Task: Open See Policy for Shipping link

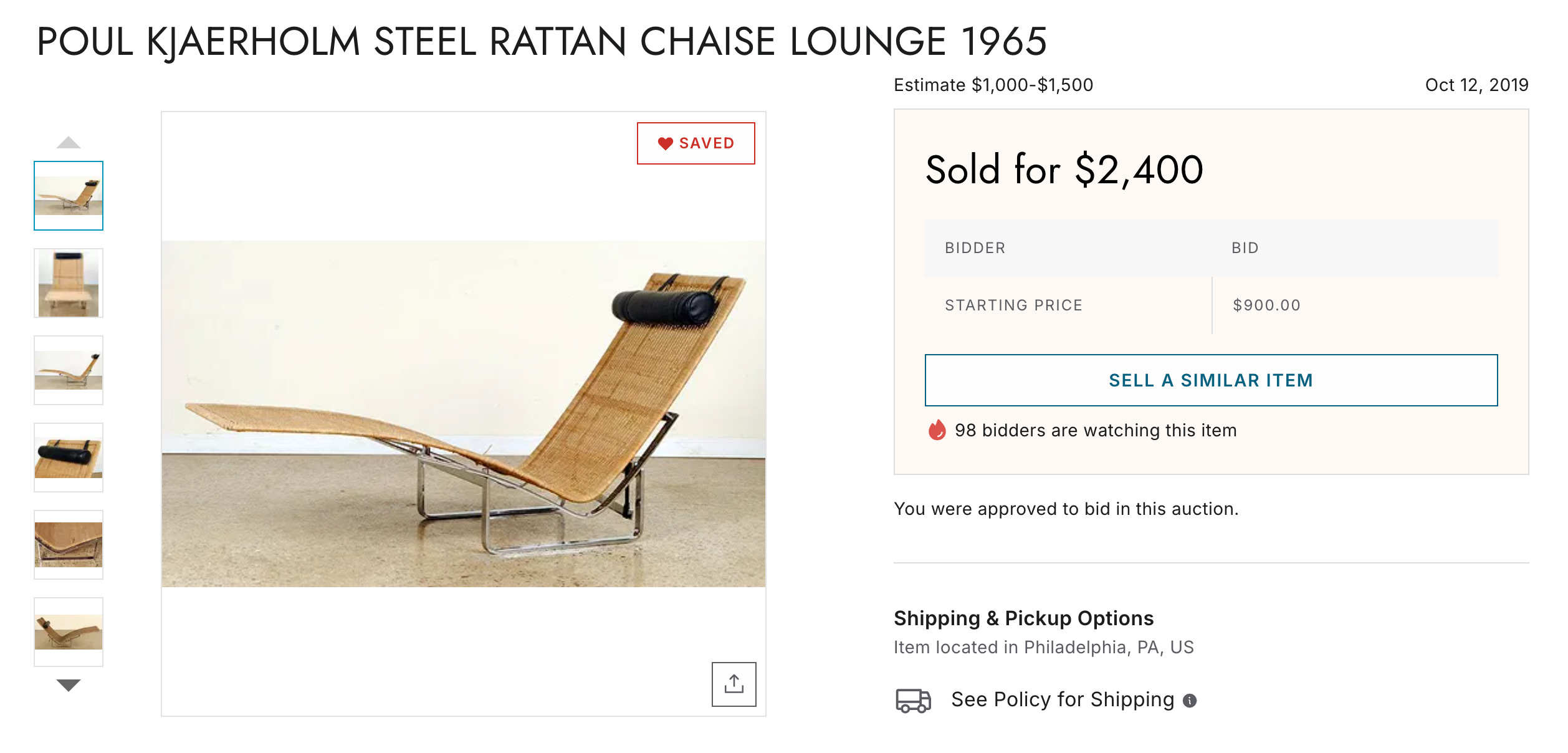Action: (1062, 699)
